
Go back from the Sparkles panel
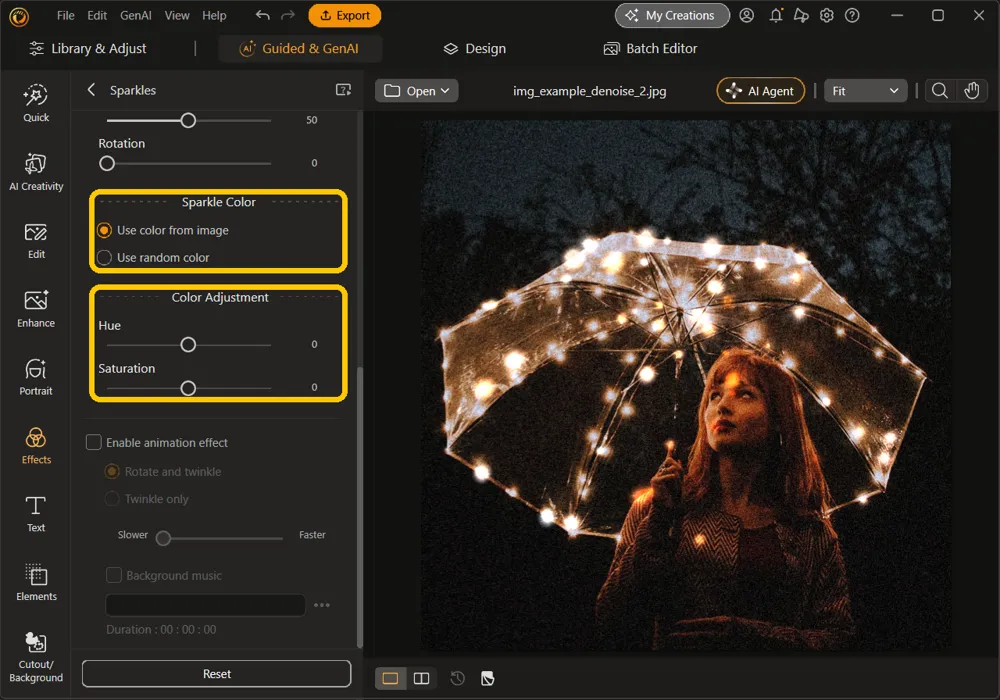coord(91,90)
